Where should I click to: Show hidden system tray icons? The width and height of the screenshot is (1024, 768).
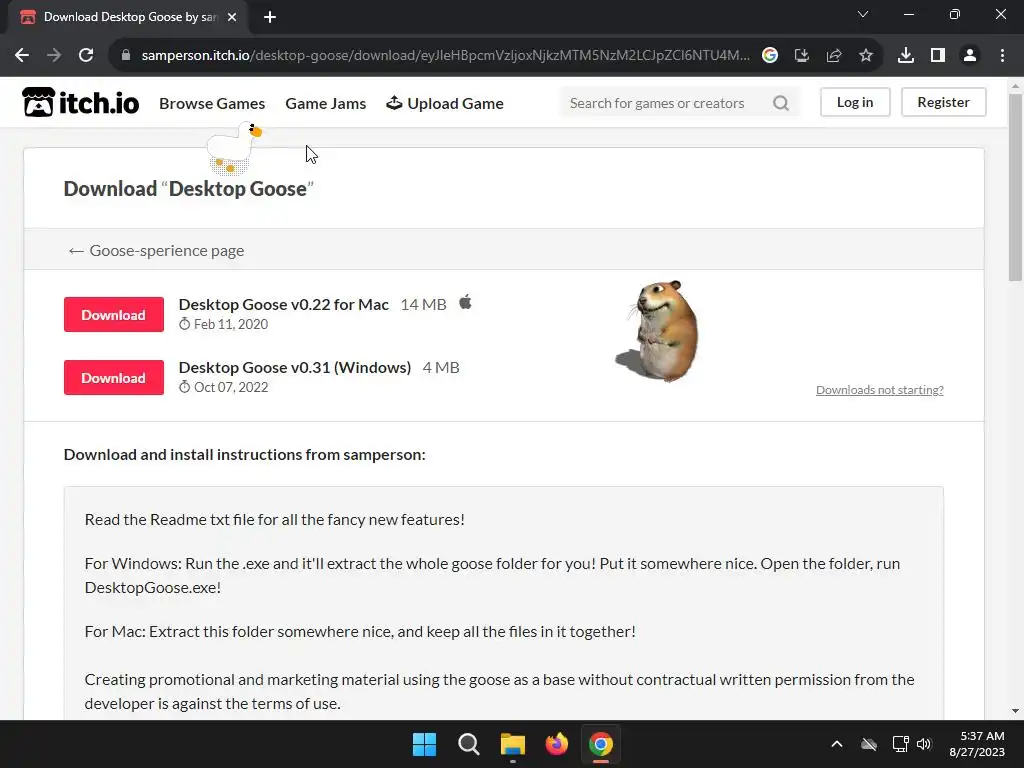coord(837,744)
